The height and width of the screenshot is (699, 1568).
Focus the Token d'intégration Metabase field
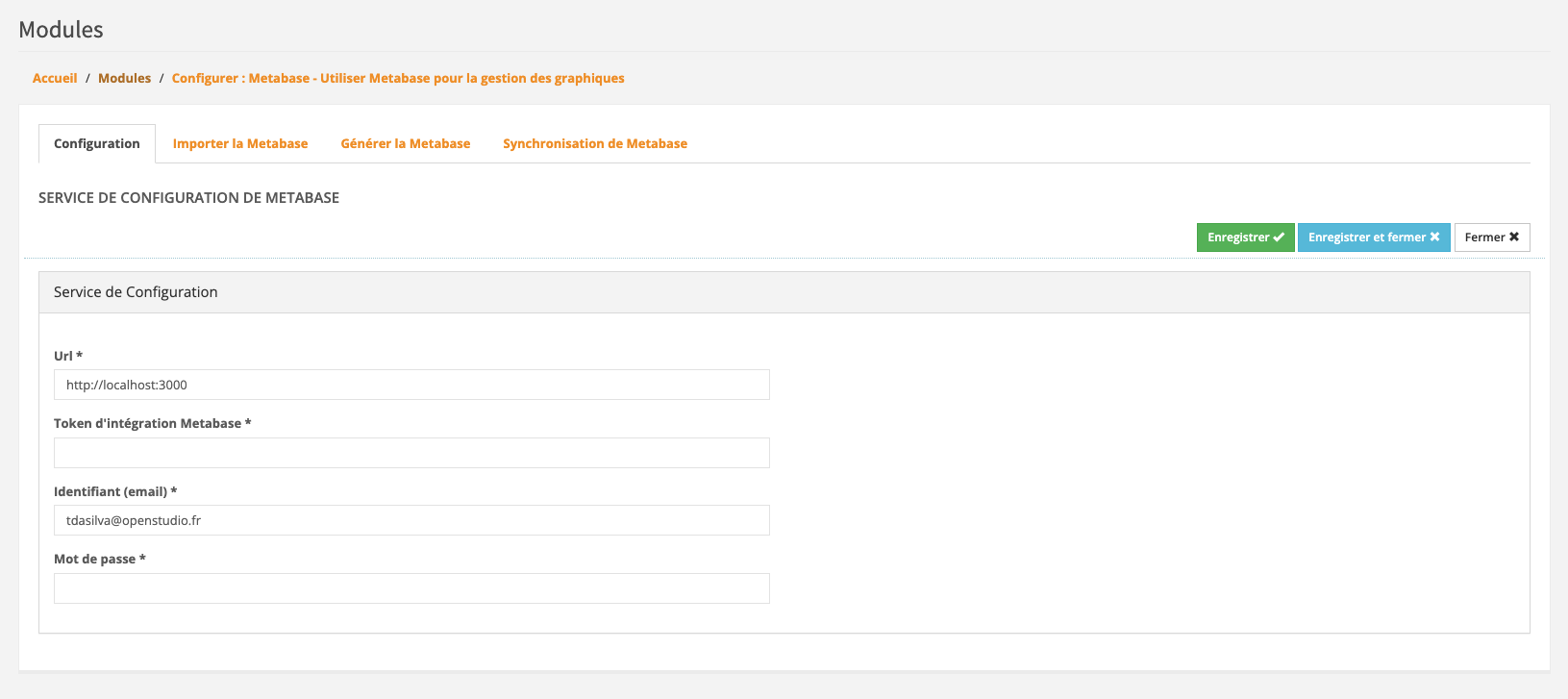pos(411,453)
